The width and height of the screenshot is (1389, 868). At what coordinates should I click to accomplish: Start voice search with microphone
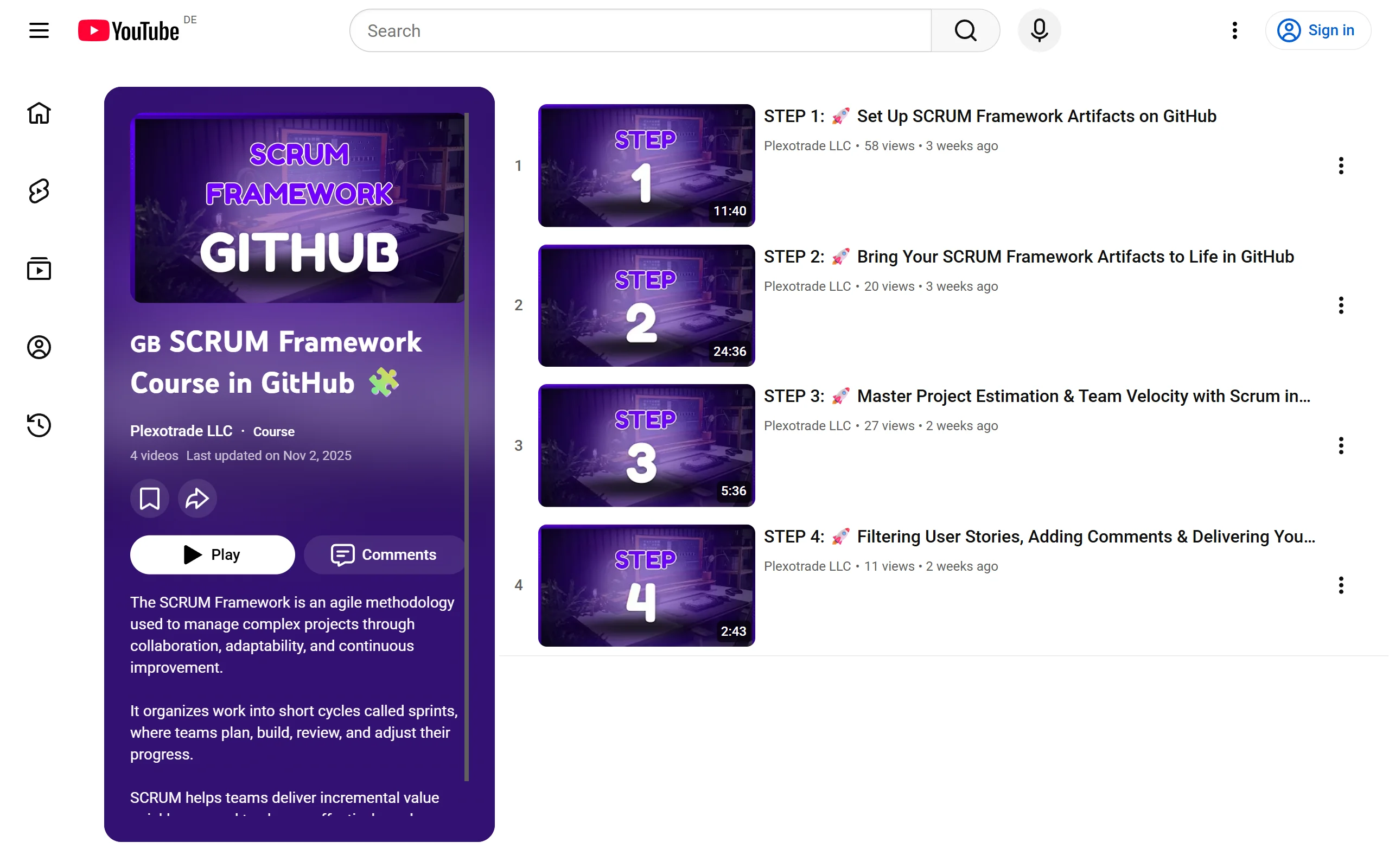[1039, 30]
